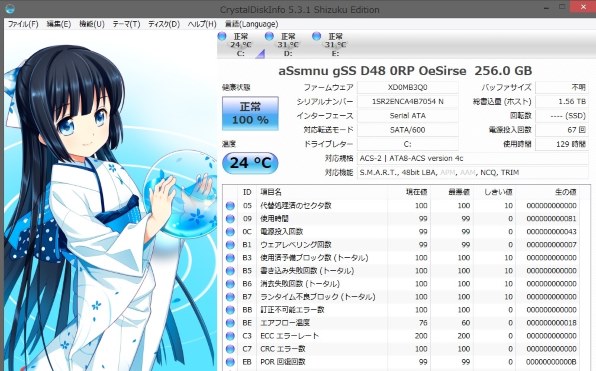
Task: Open the ディスク(D) menu
Action: point(164,24)
